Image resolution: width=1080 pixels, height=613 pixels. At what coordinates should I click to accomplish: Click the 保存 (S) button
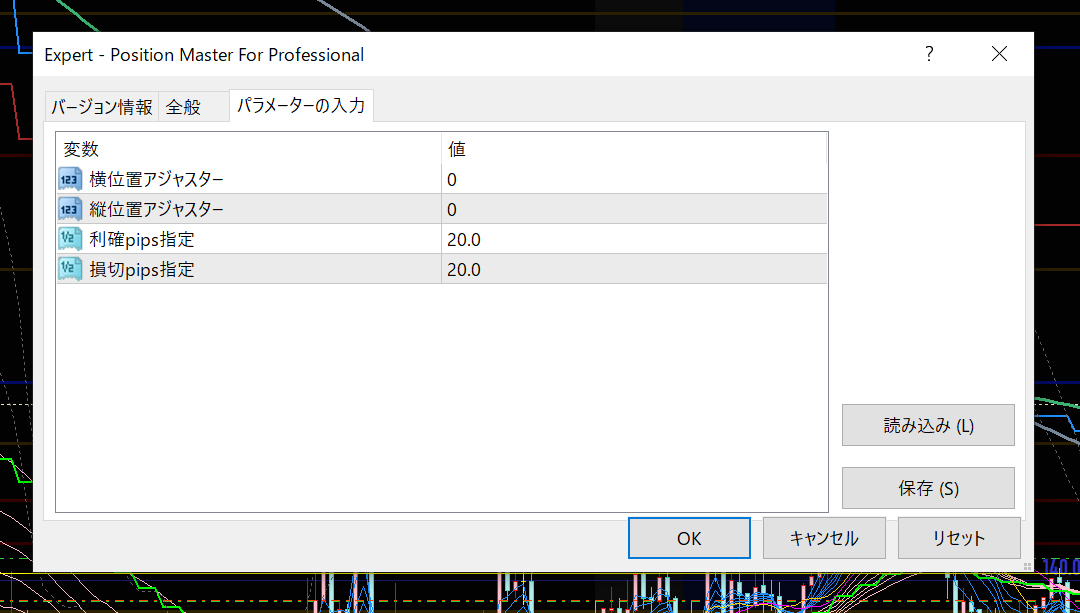[x=928, y=488]
